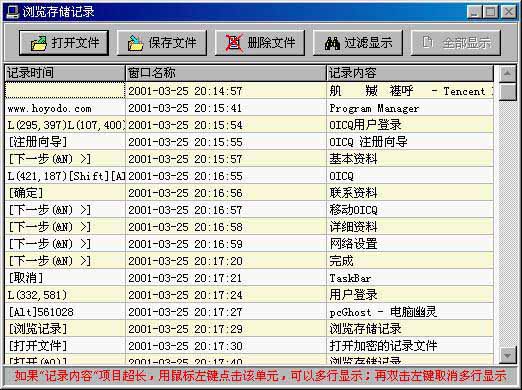Click the save folder icon on 保存文件

click(135, 44)
